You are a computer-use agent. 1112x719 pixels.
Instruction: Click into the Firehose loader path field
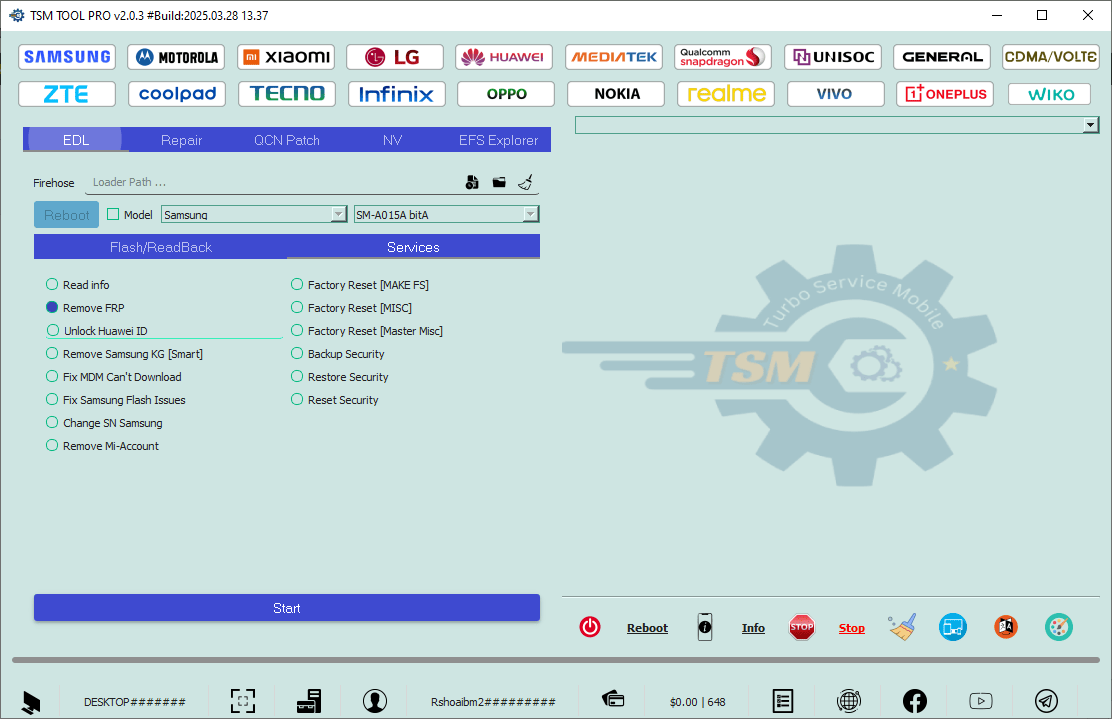(x=270, y=182)
